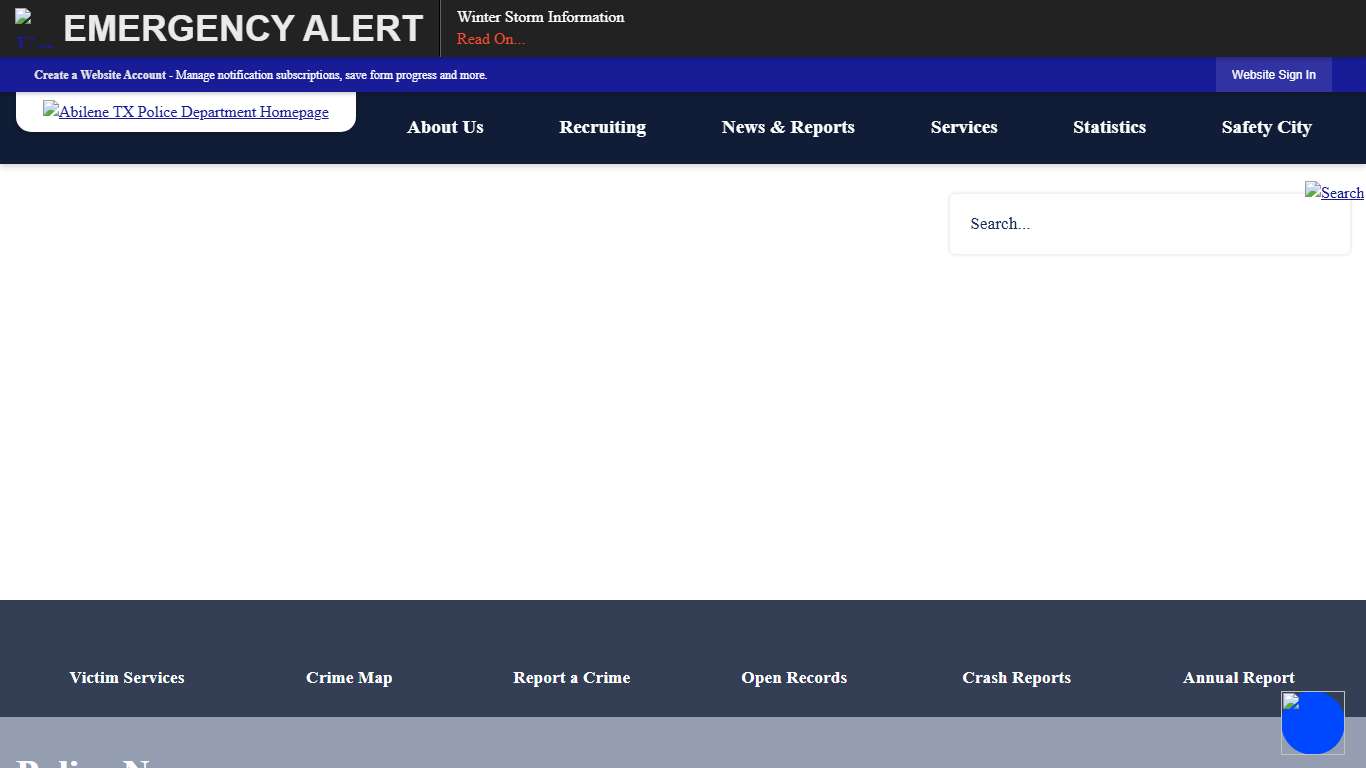This screenshot has width=1366, height=768.
Task: Open the Recruiting menu
Action: [x=602, y=127]
